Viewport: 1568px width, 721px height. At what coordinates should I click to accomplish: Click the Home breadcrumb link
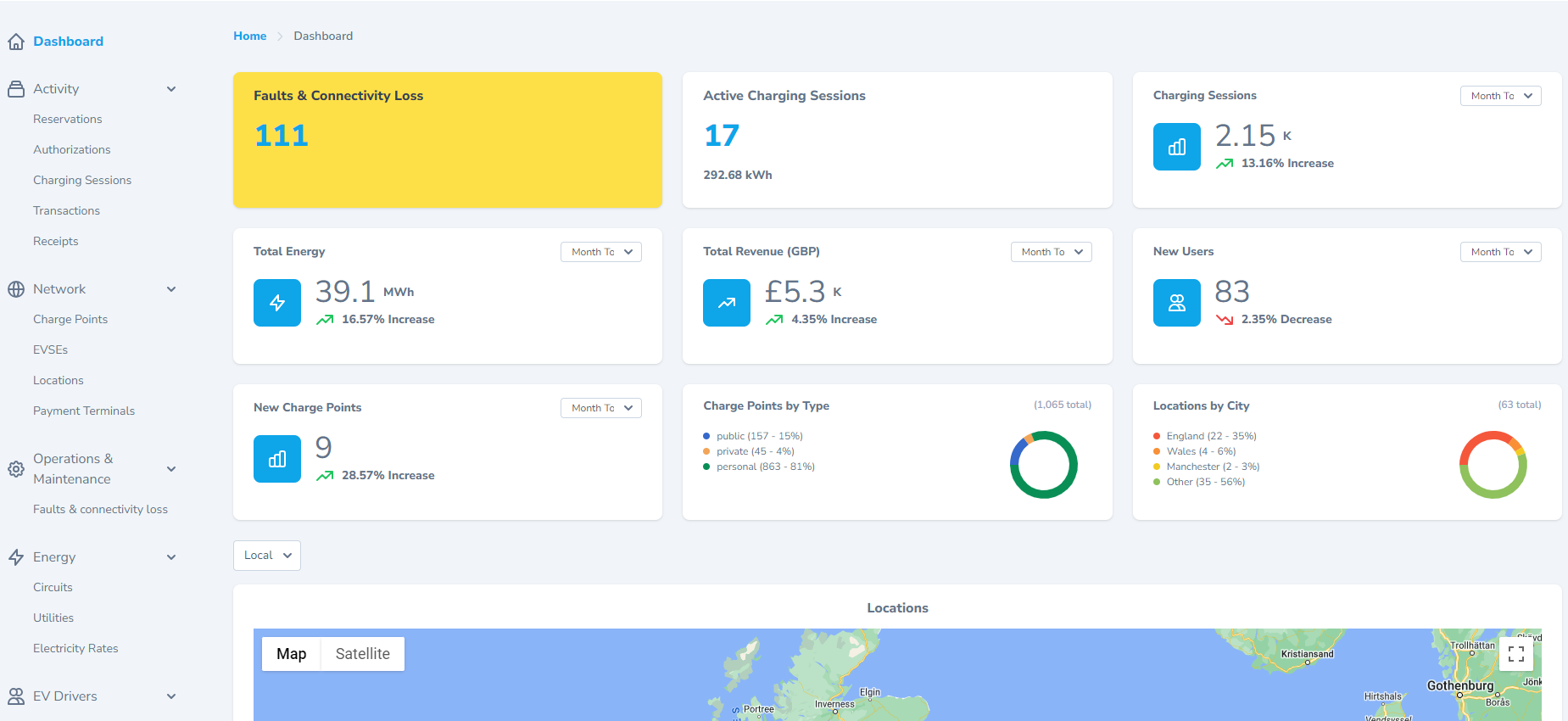point(249,36)
